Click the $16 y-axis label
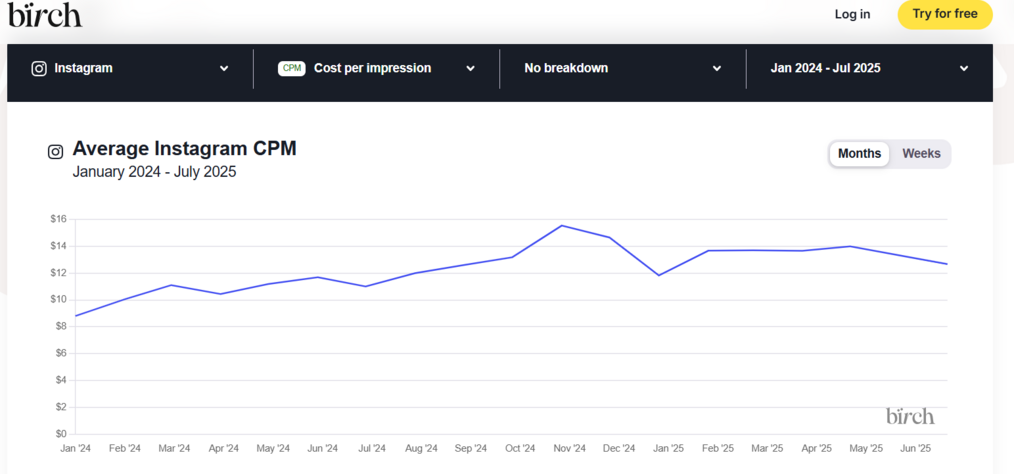Image resolution: width=1014 pixels, height=474 pixels. [59, 219]
